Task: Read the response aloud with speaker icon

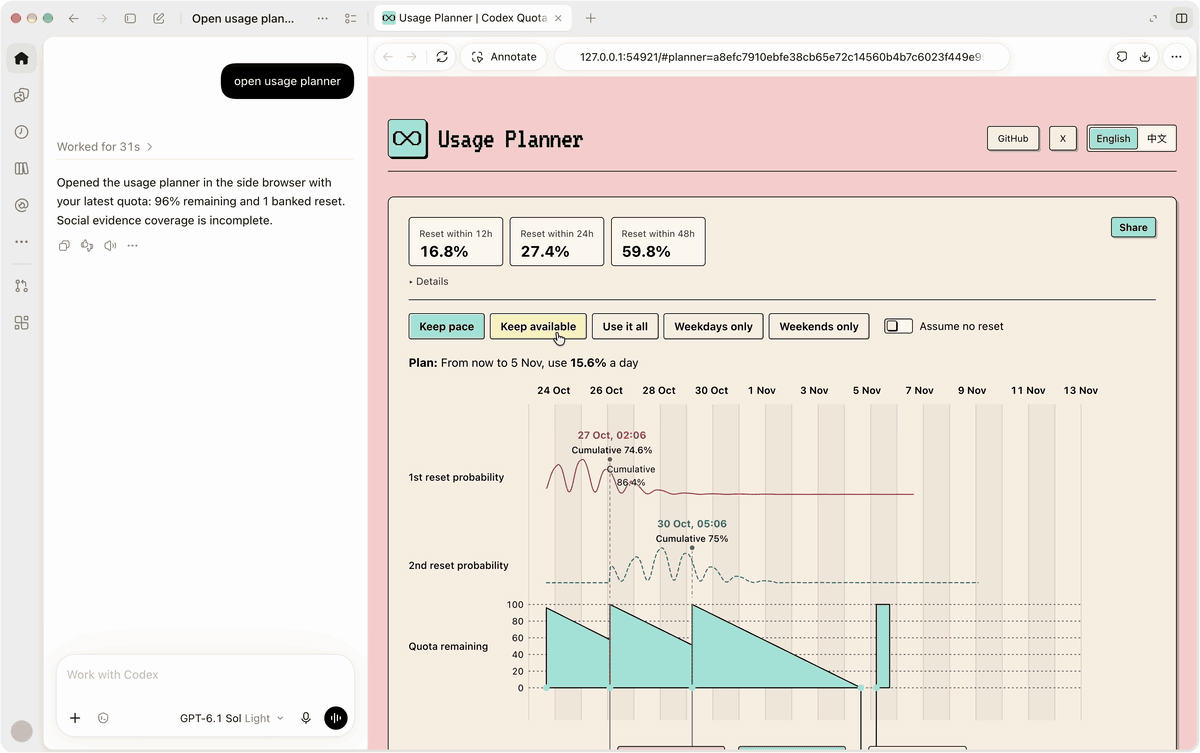Action: point(110,245)
